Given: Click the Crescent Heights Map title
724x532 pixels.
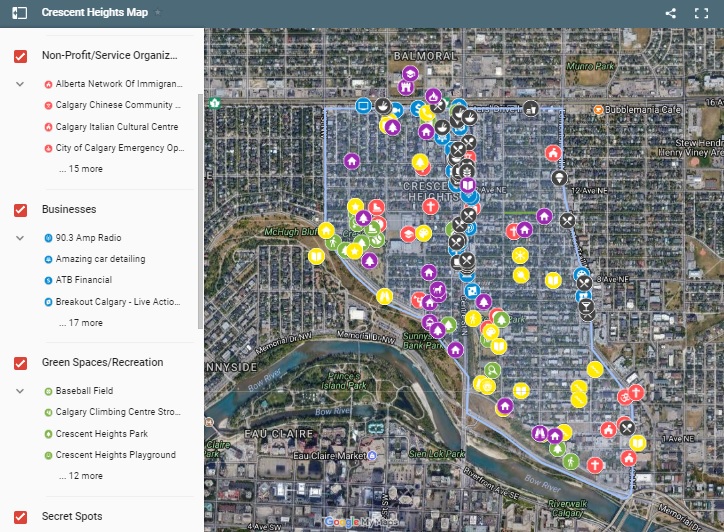Looking at the screenshot, I should 95,12.
